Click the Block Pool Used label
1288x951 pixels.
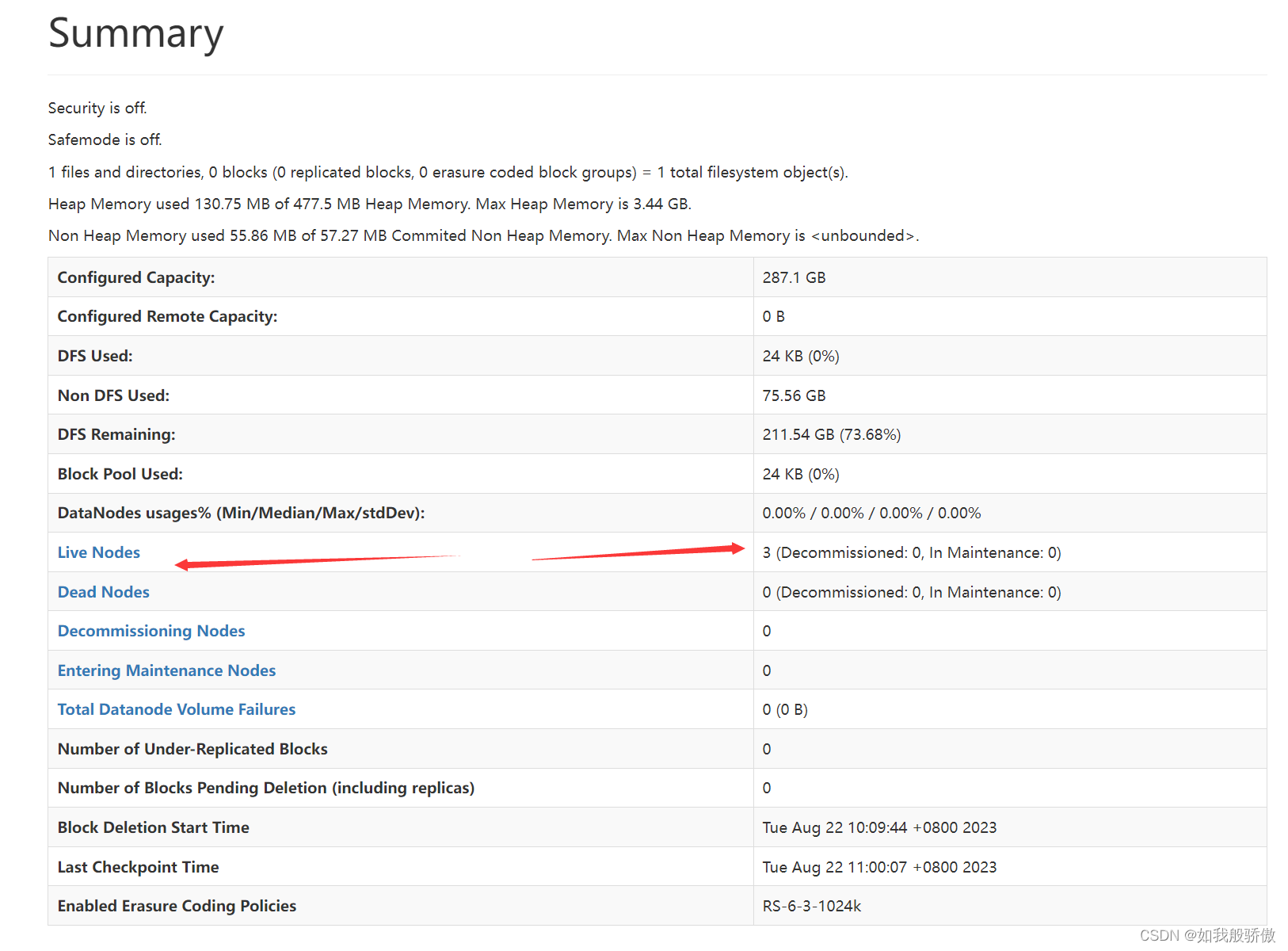[120, 474]
